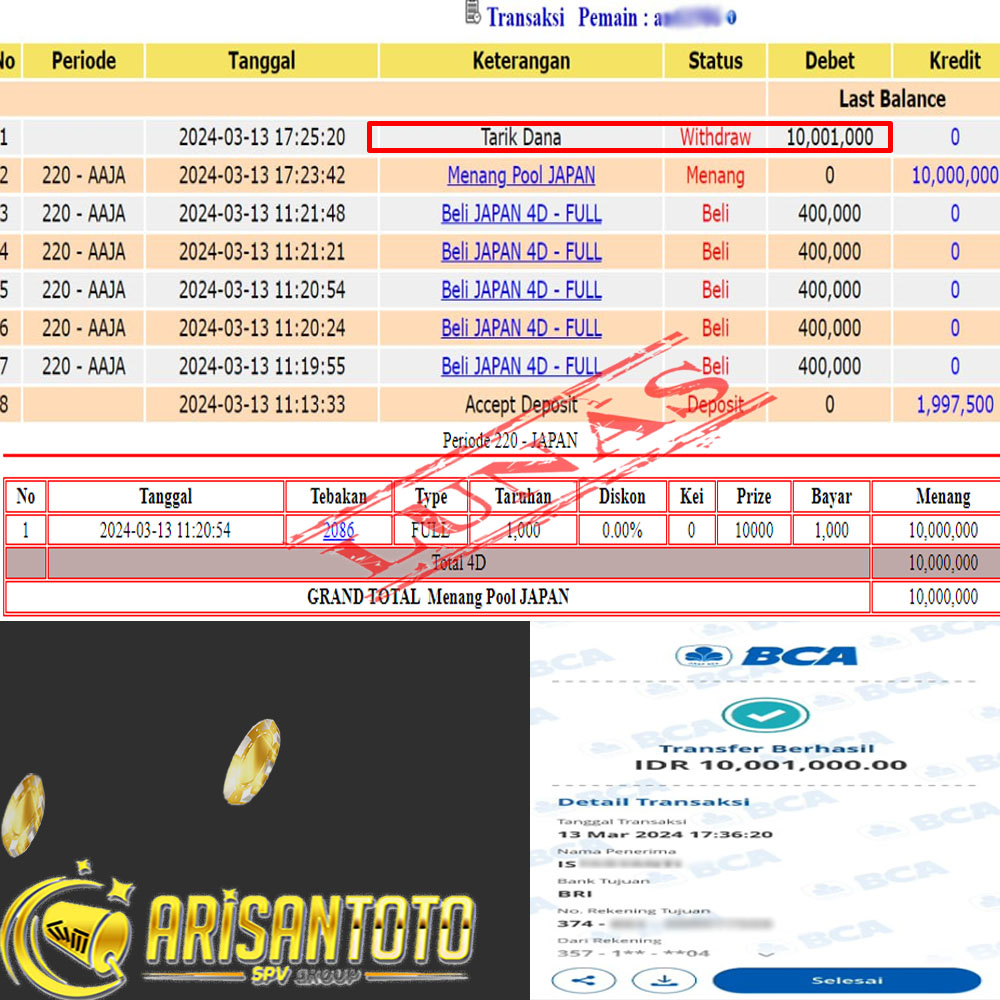
Task: Select the 10,001,000 debet amount
Action: (829, 137)
